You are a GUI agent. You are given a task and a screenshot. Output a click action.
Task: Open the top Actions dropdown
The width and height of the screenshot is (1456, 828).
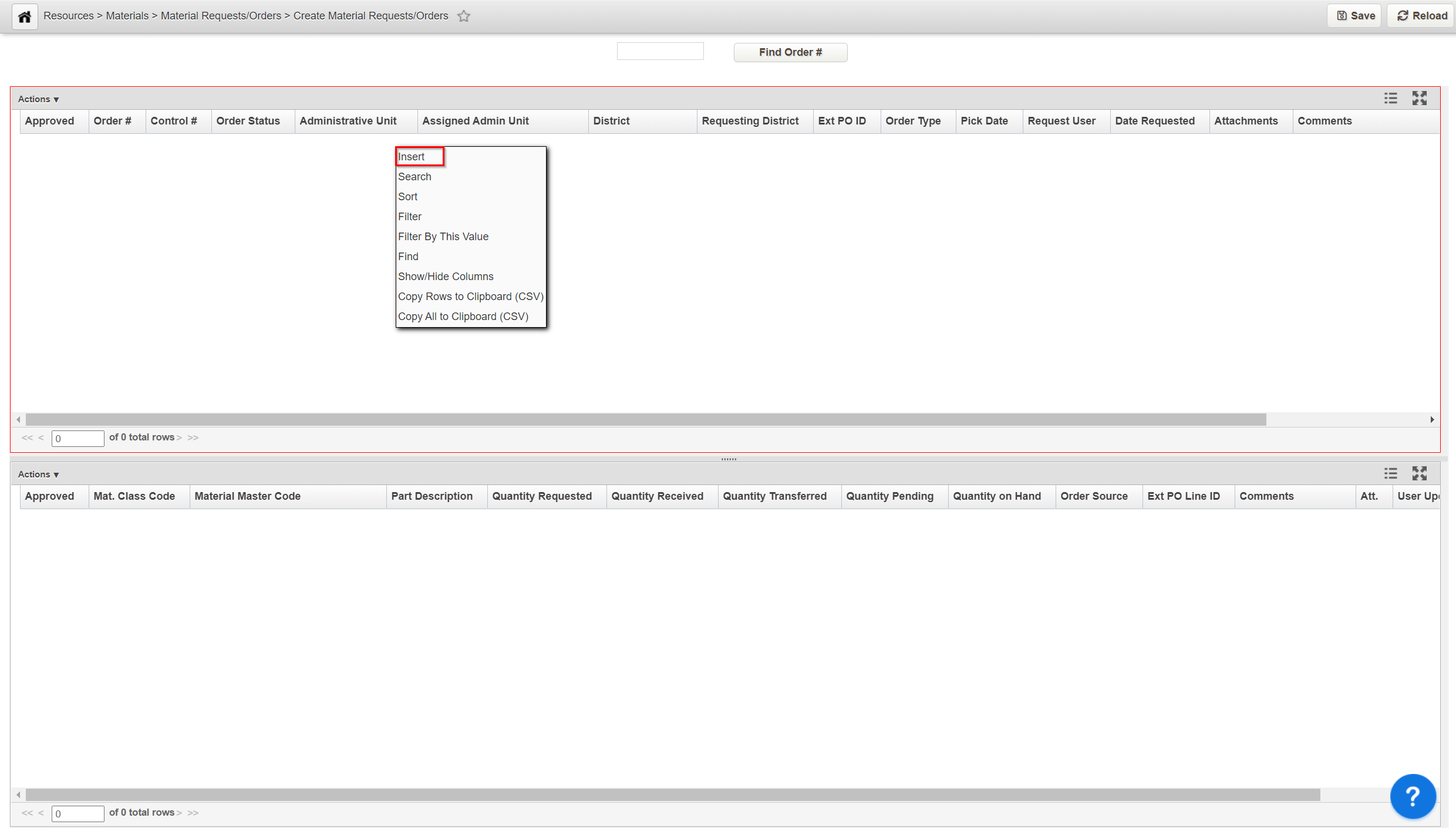pos(38,99)
